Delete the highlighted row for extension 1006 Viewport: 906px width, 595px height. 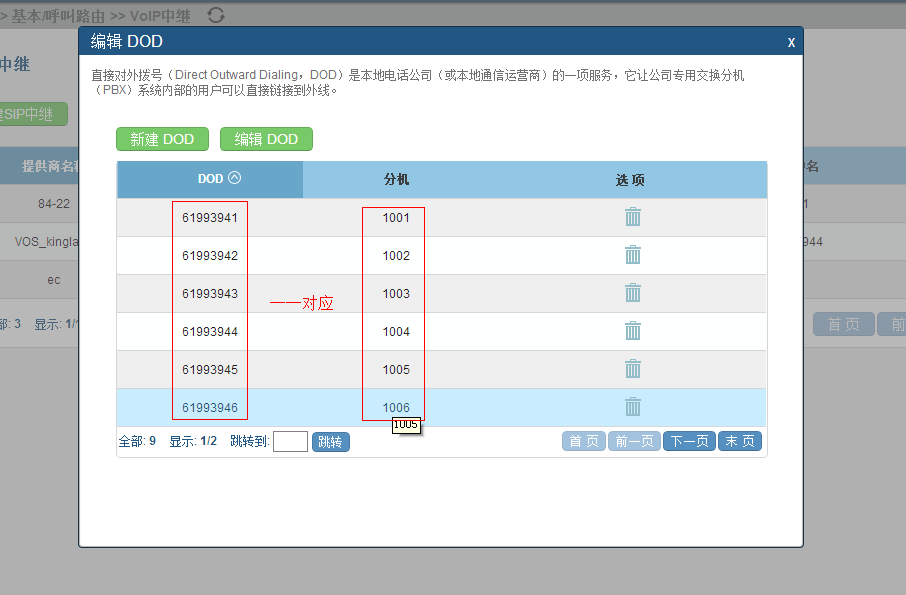[x=632, y=407]
